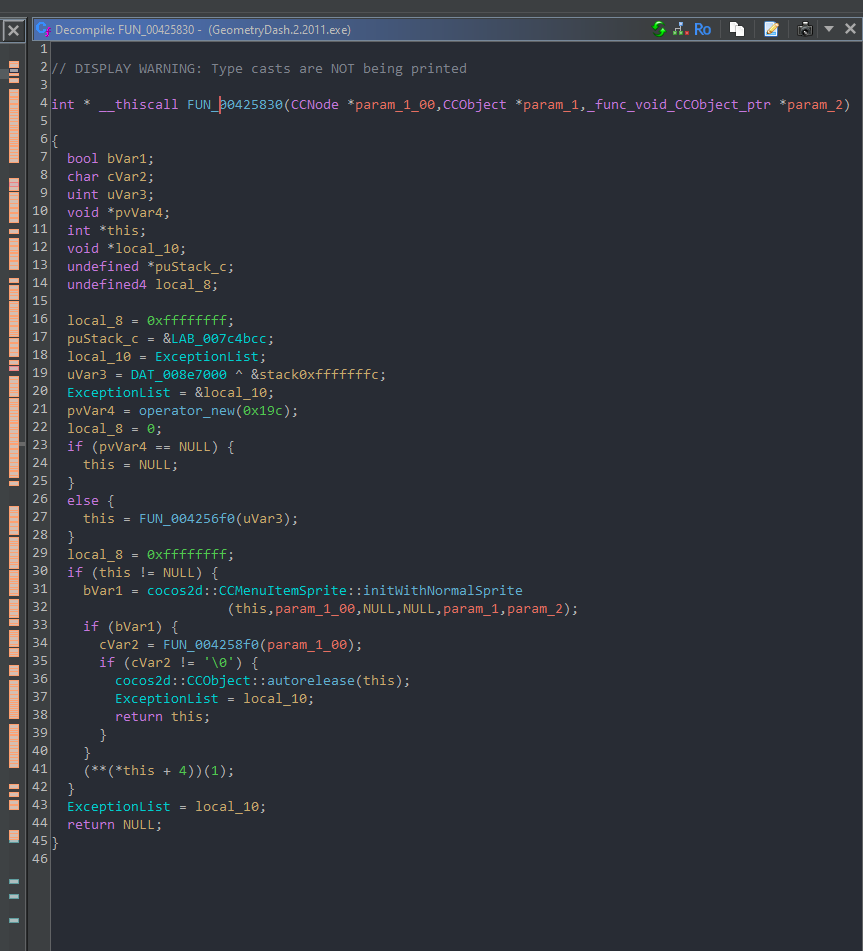This screenshot has width=863, height=951.
Task: Select line number 21 in the margin
Action: pyautogui.click(x=38, y=410)
